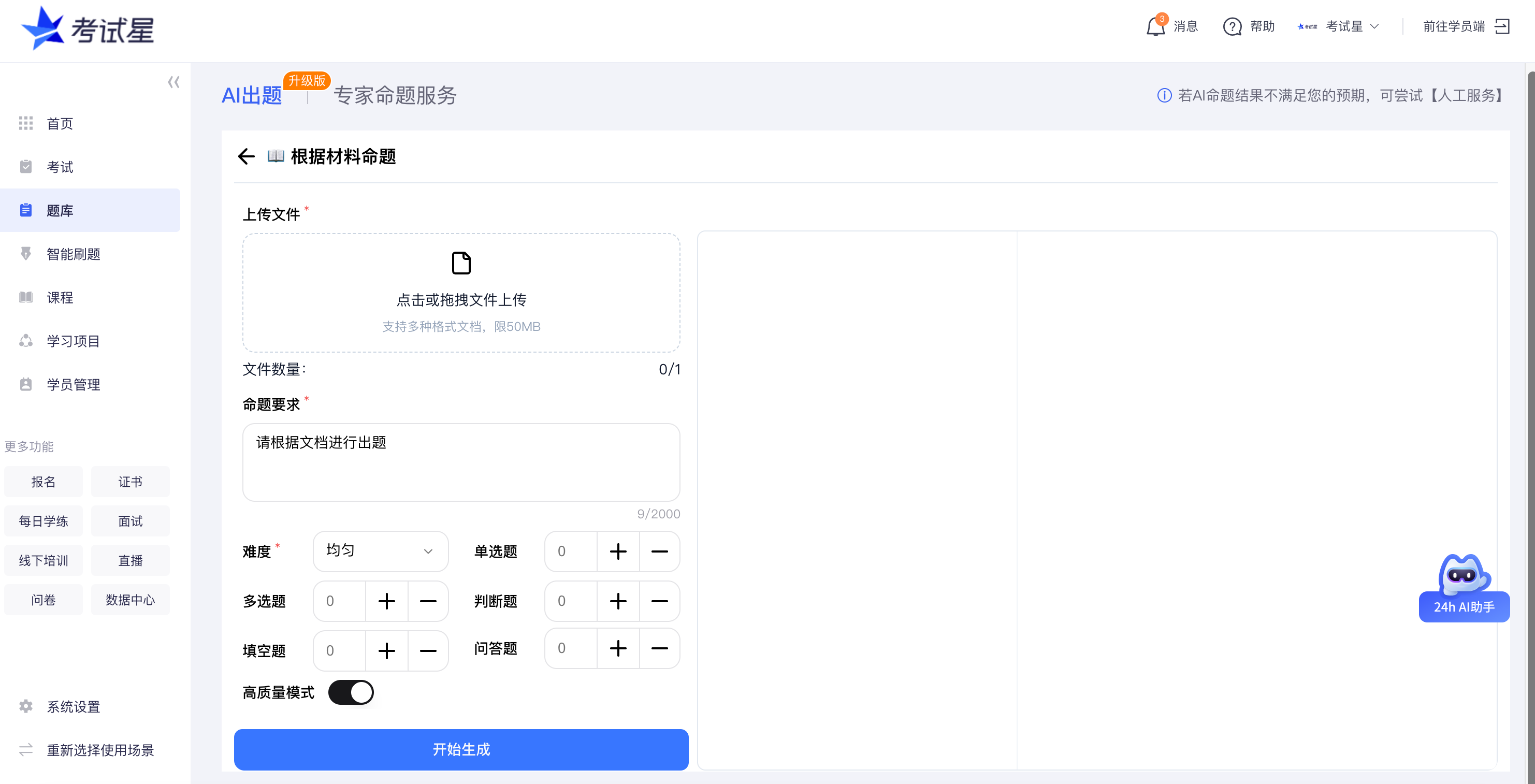The height and width of the screenshot is (784, 1535).
Task: Click the 系统设置 gear icon
Action: (x=25, y=706)
